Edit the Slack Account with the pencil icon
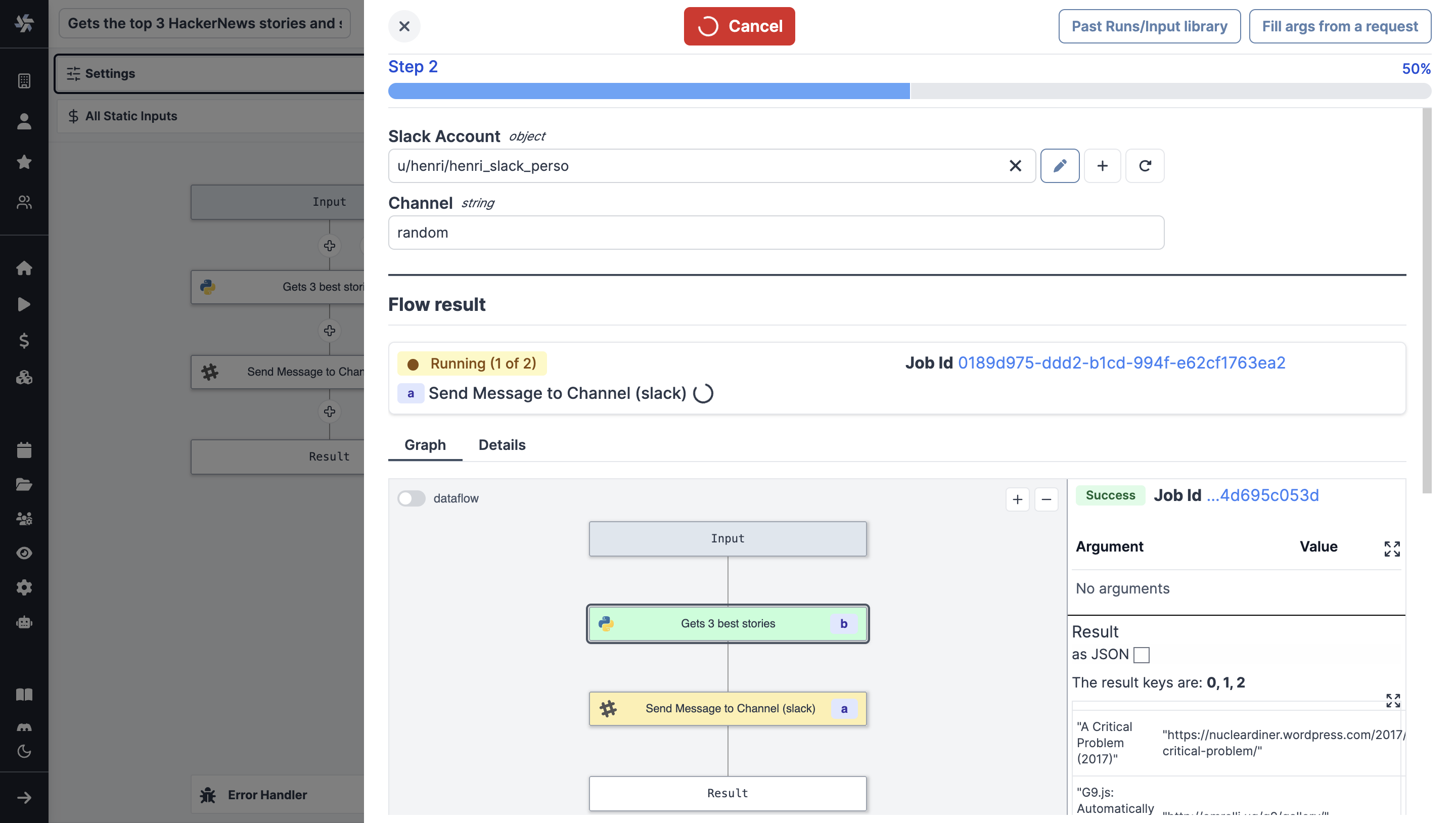This screenshot has height=823, width=1456. tap(1060, 166)
